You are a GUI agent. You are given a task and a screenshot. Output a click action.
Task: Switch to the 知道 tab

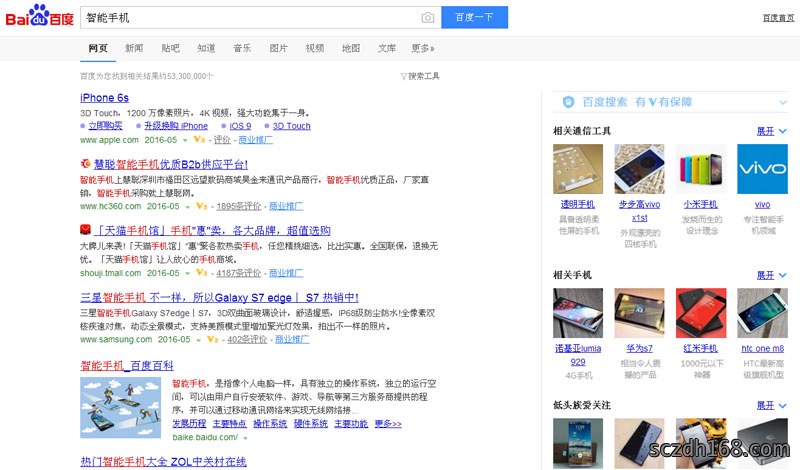[x=206, y=48]
